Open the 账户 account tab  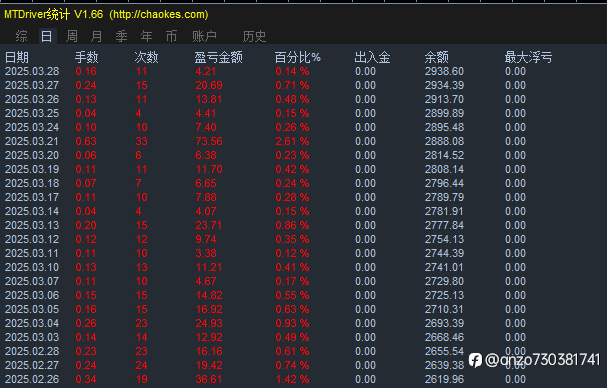pyautogui.click(x=204, y=36)
